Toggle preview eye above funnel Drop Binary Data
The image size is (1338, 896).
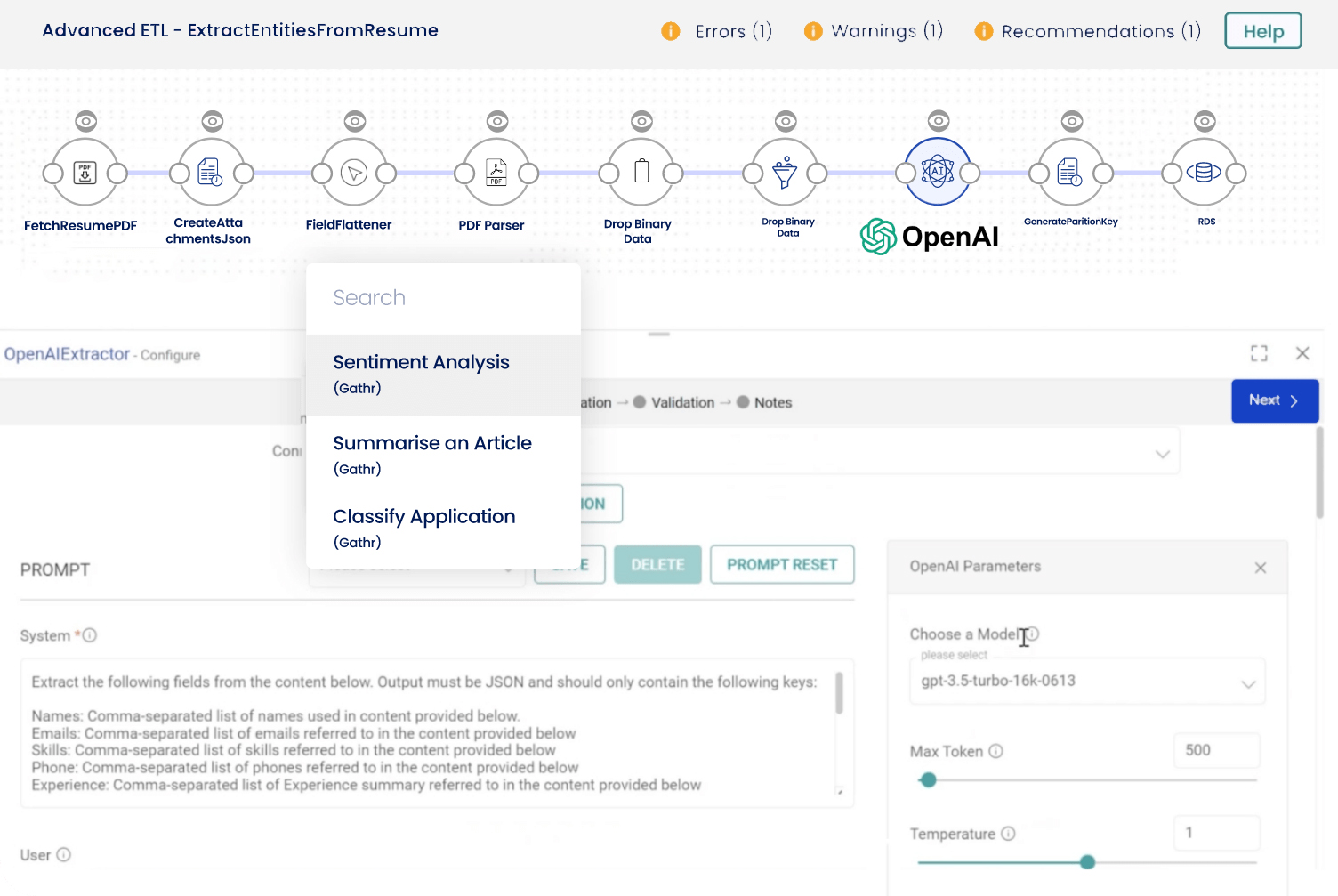click(786, 121)
